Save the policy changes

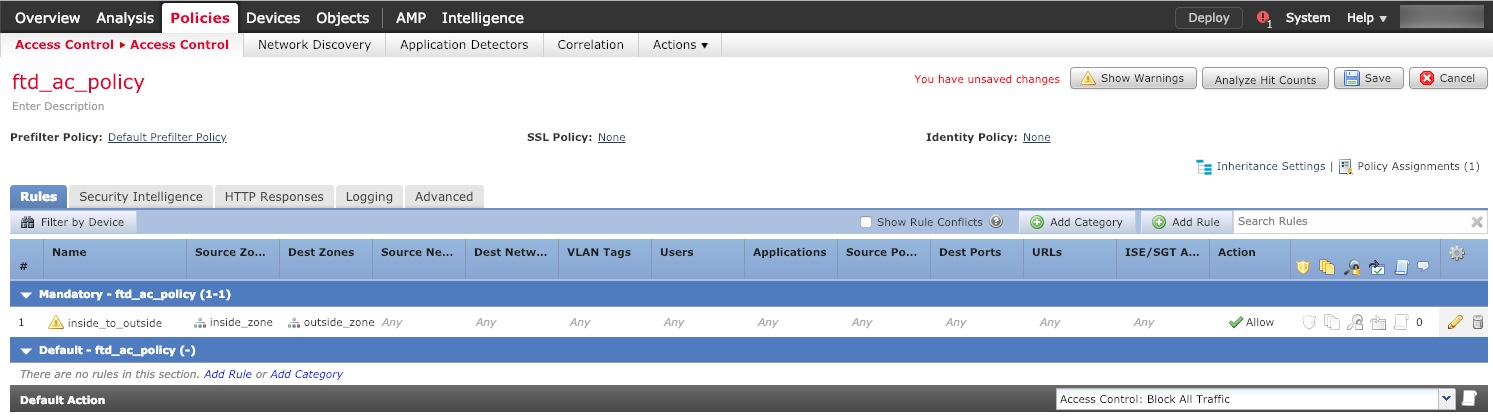point(1368,78)
